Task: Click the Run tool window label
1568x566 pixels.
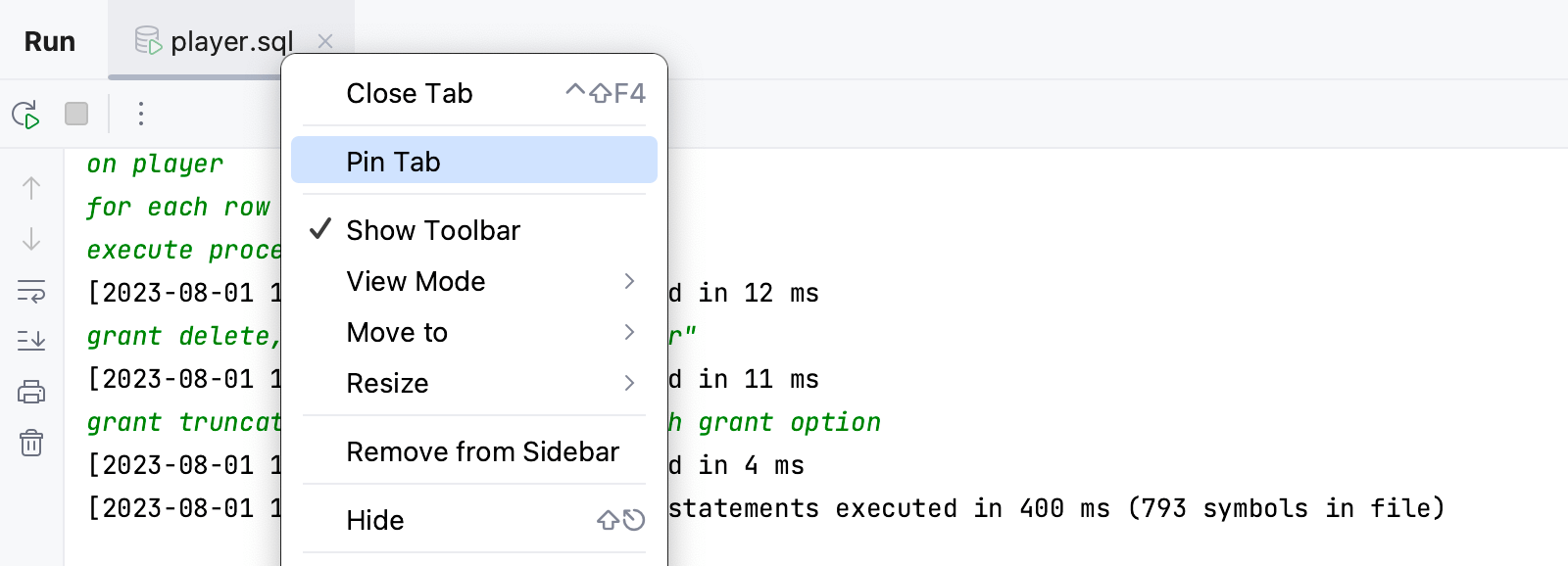Action: click(x=50, y=42)
